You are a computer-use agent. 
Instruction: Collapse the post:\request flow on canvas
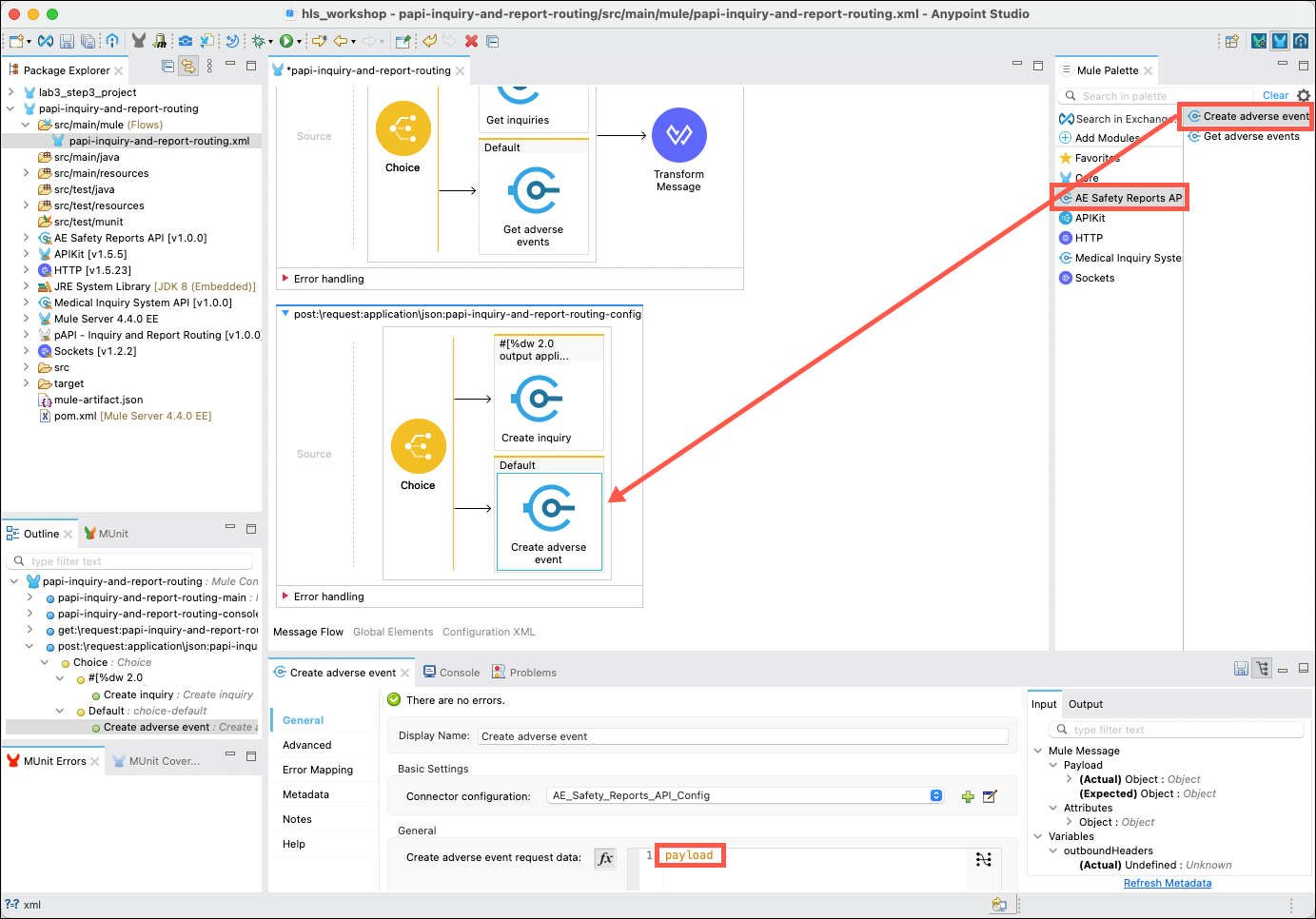pos(285,313)
